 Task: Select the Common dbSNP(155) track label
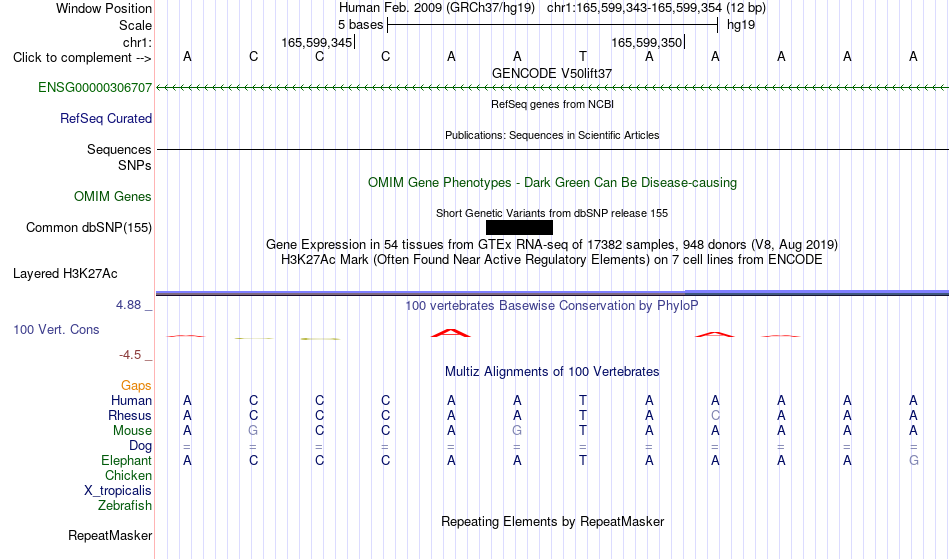click(89, 228)
